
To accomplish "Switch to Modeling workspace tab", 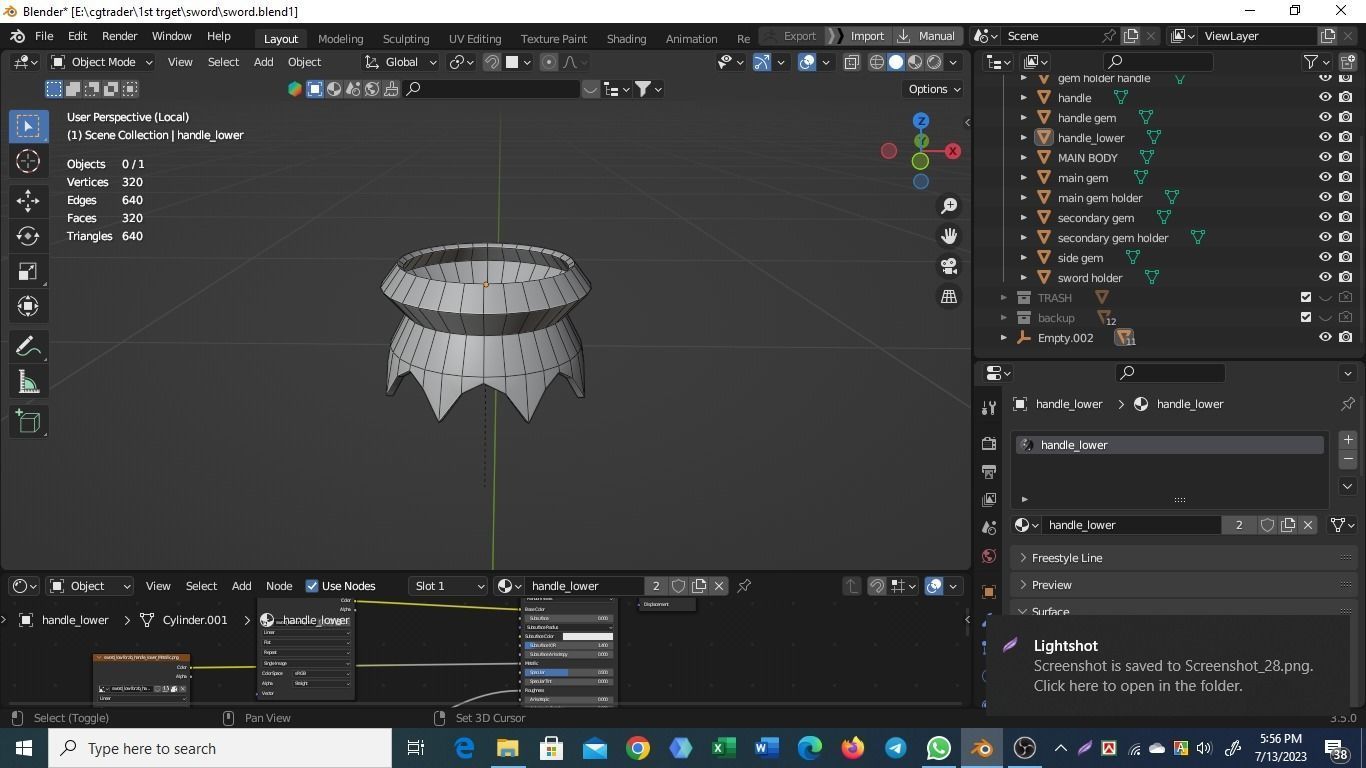I will [340, 38].
